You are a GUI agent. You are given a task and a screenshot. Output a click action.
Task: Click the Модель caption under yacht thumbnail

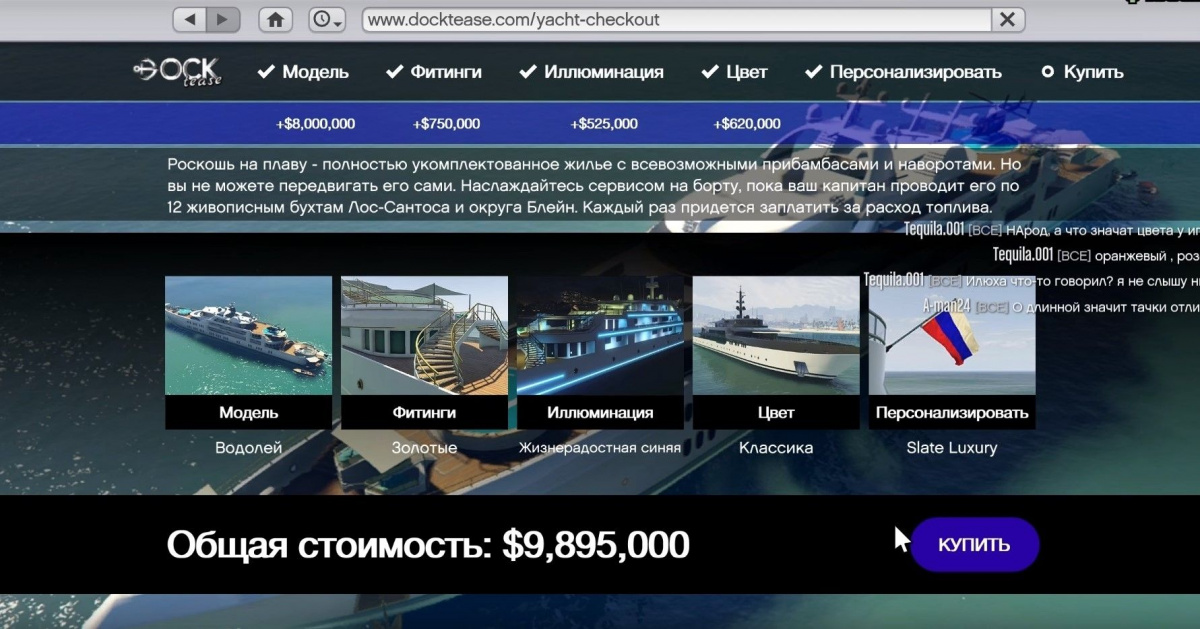[248, 412]
